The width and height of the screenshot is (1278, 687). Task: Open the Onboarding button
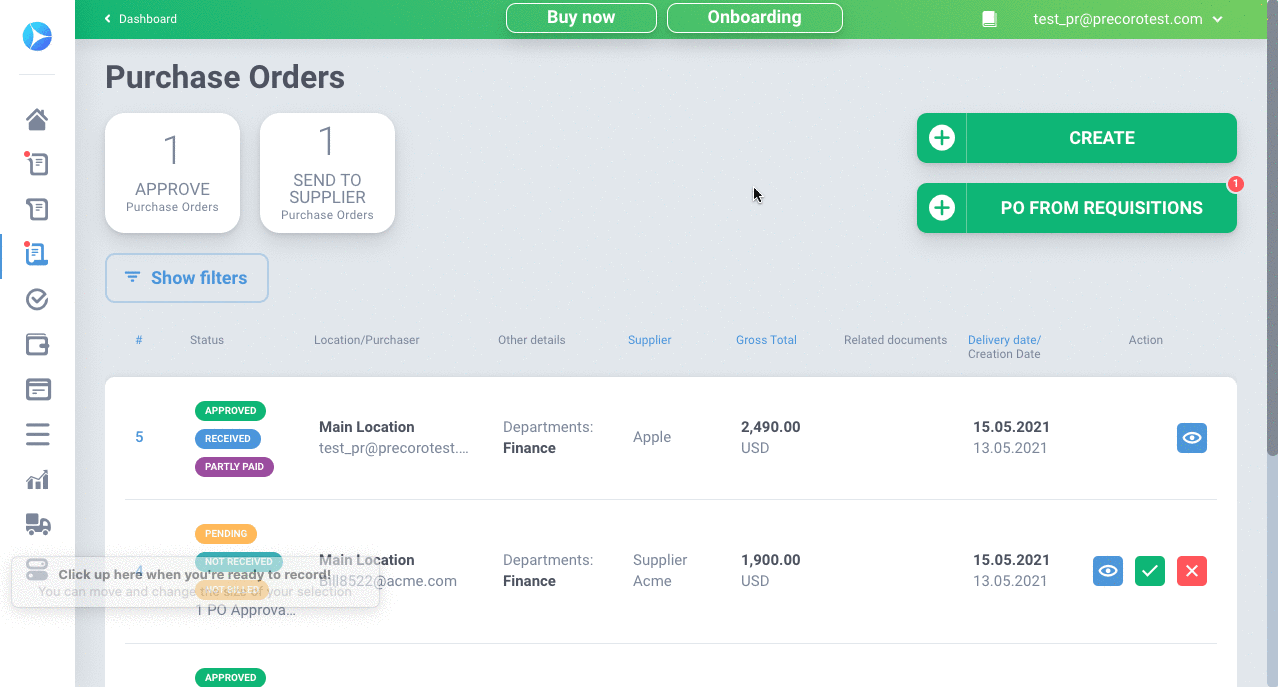755,18
